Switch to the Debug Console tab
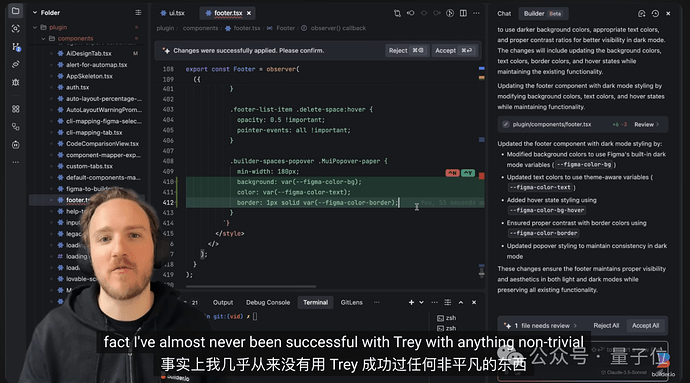The height and width of the screenshot is (383, 690). pyautogui.click(x=268, y=302)
